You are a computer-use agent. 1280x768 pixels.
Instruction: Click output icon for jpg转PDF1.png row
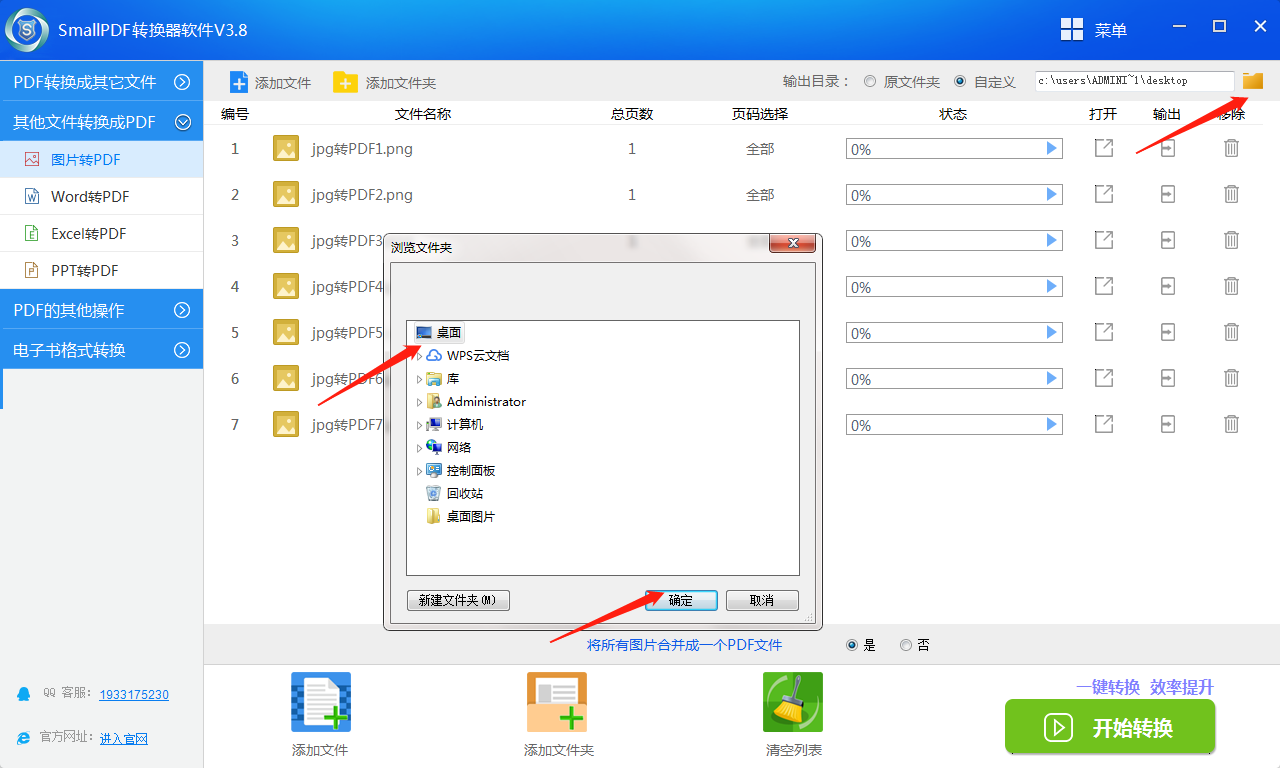pos(1168,148)
